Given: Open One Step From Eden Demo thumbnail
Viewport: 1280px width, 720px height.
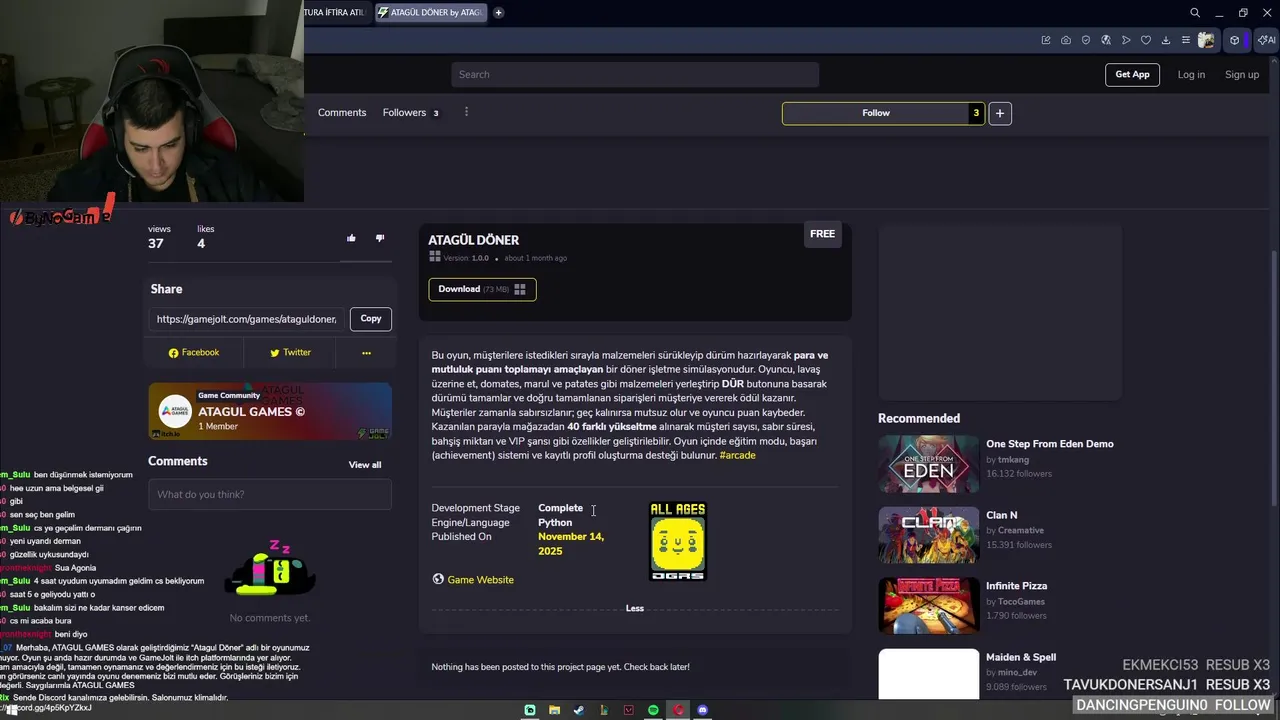Looking at the screenshot, I should [928, 463].
